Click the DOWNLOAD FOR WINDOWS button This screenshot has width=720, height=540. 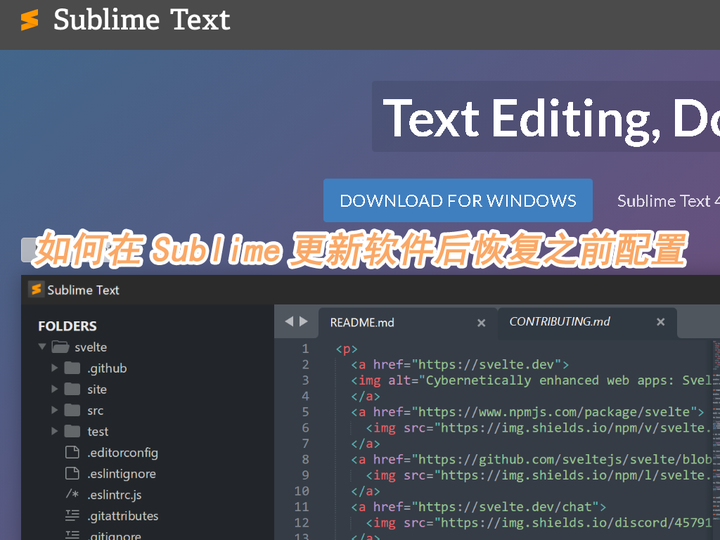click(458, 200)
